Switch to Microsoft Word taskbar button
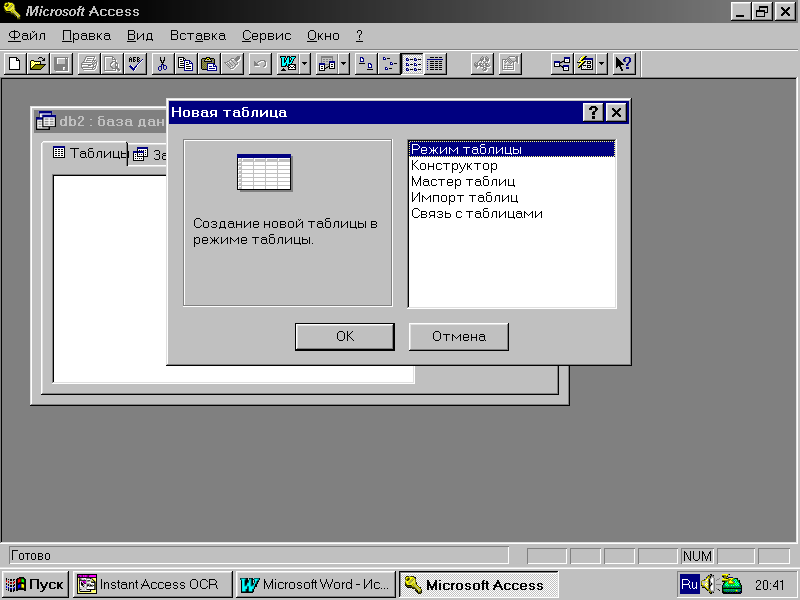This screenshot has height=600, width=800. pyautogui.click(x=315, y=584)
